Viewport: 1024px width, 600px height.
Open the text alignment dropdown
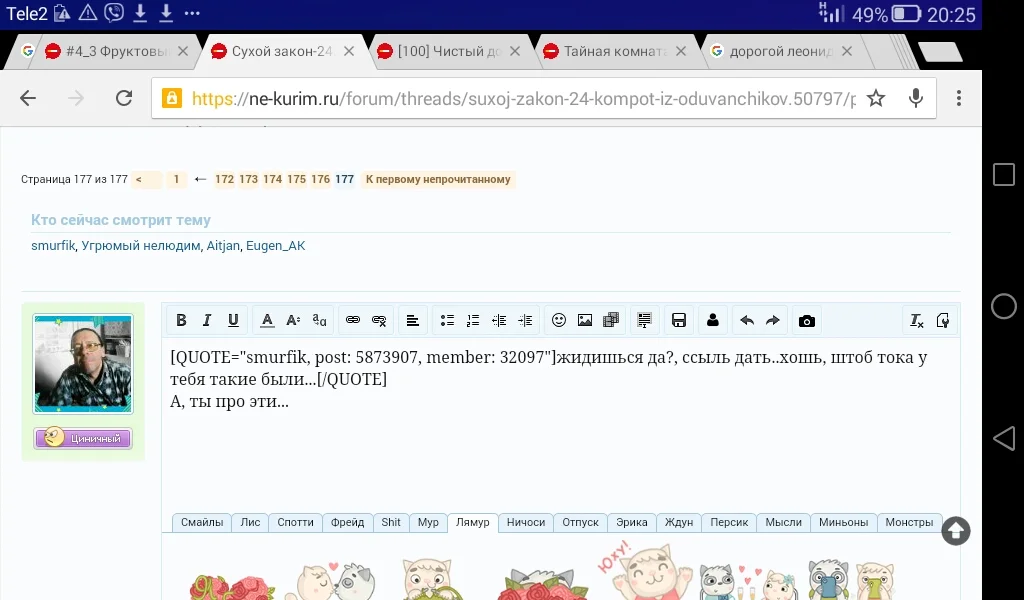click(x=413, y=320)
